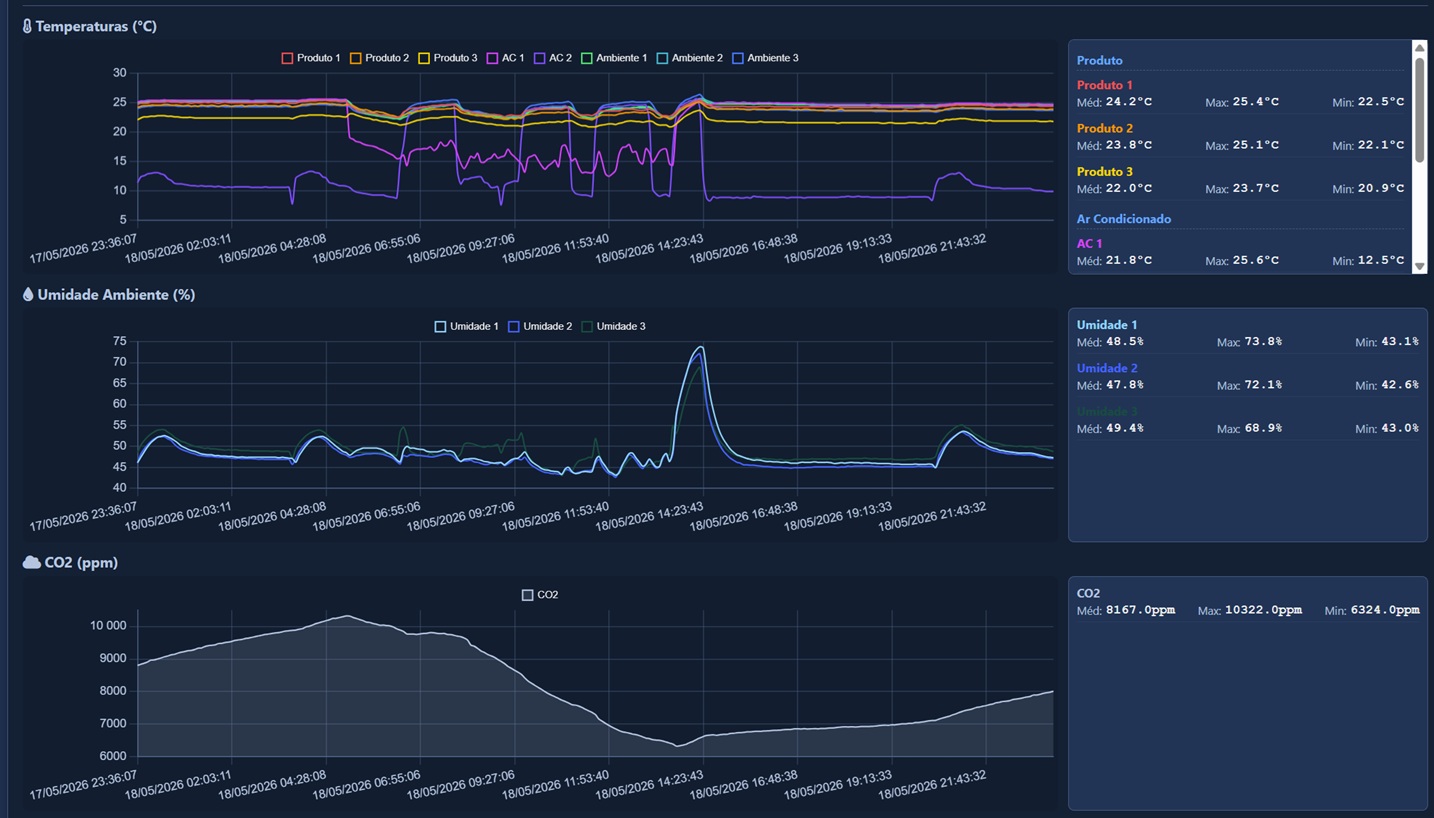The width and height of the screenshot is (1434, 818).
Task: Select the Ar Condicionado group header
Action: coord(1124,219)
